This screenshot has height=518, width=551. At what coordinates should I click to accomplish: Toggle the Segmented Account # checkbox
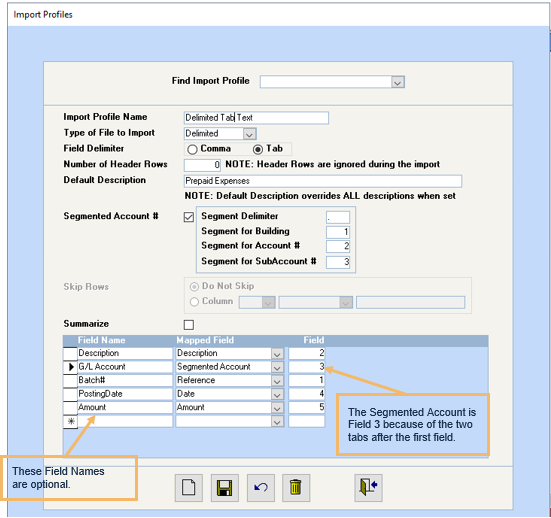[189, 217]
